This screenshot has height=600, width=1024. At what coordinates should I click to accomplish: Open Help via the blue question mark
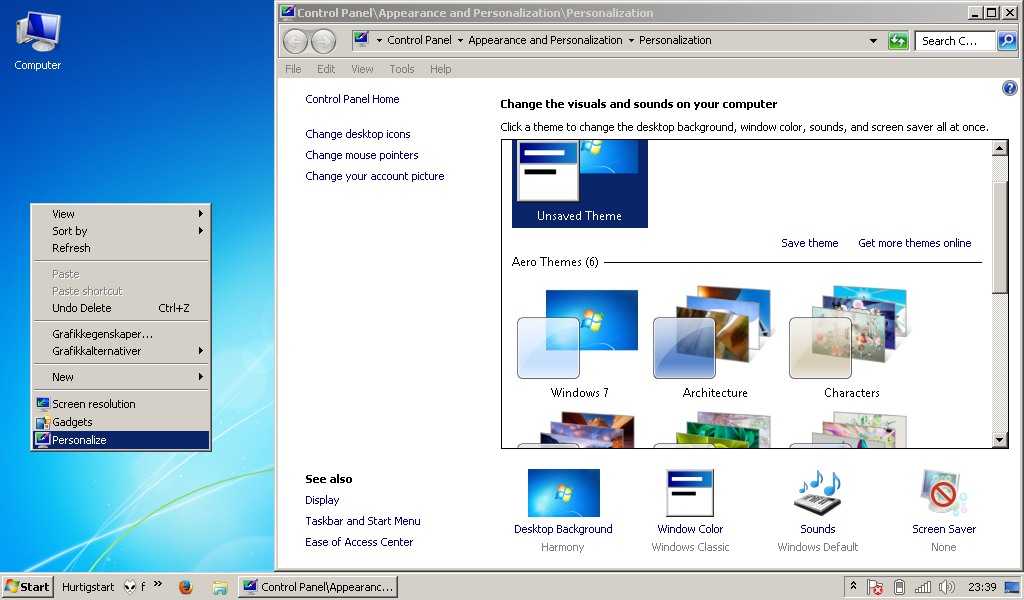coord(1010,87)
